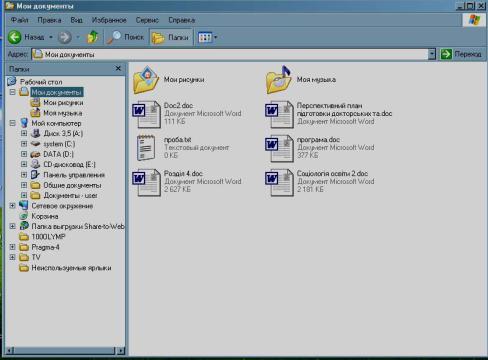Click the folder pane horizontal scrollbar
The image size is (488, 360).
tap(64, 350)
